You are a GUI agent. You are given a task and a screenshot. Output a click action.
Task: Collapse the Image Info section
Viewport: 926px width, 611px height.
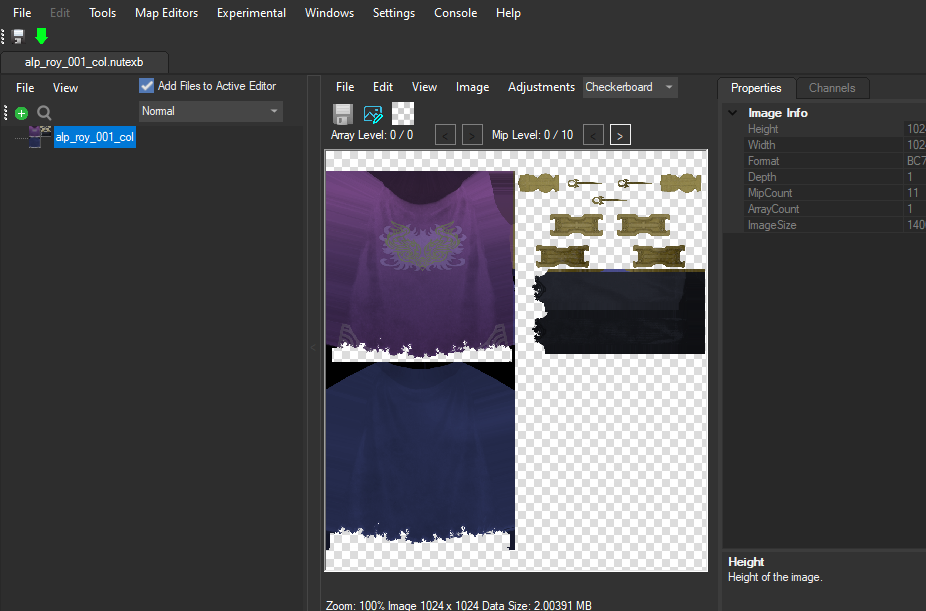point(733,112)
